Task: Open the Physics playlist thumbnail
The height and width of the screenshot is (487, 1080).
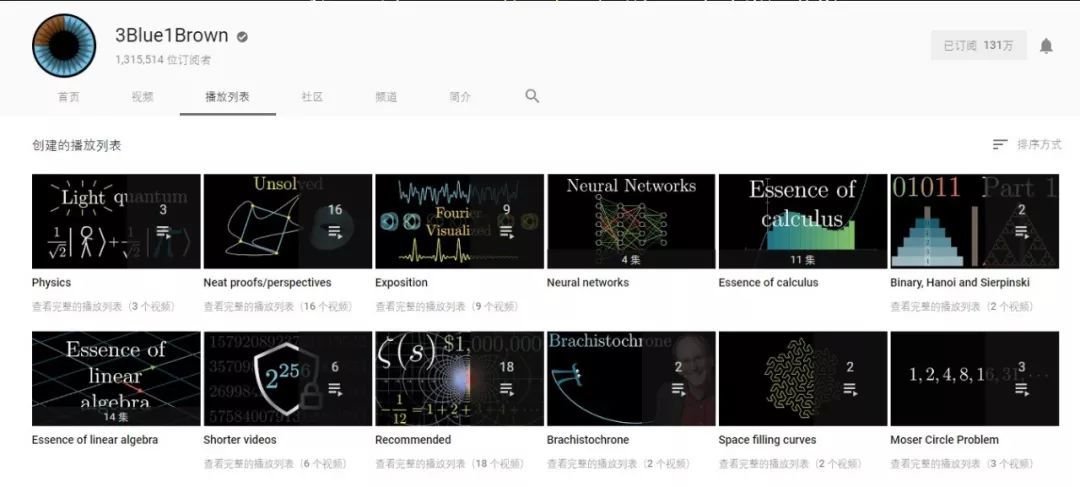Action: tap(116, 221)
